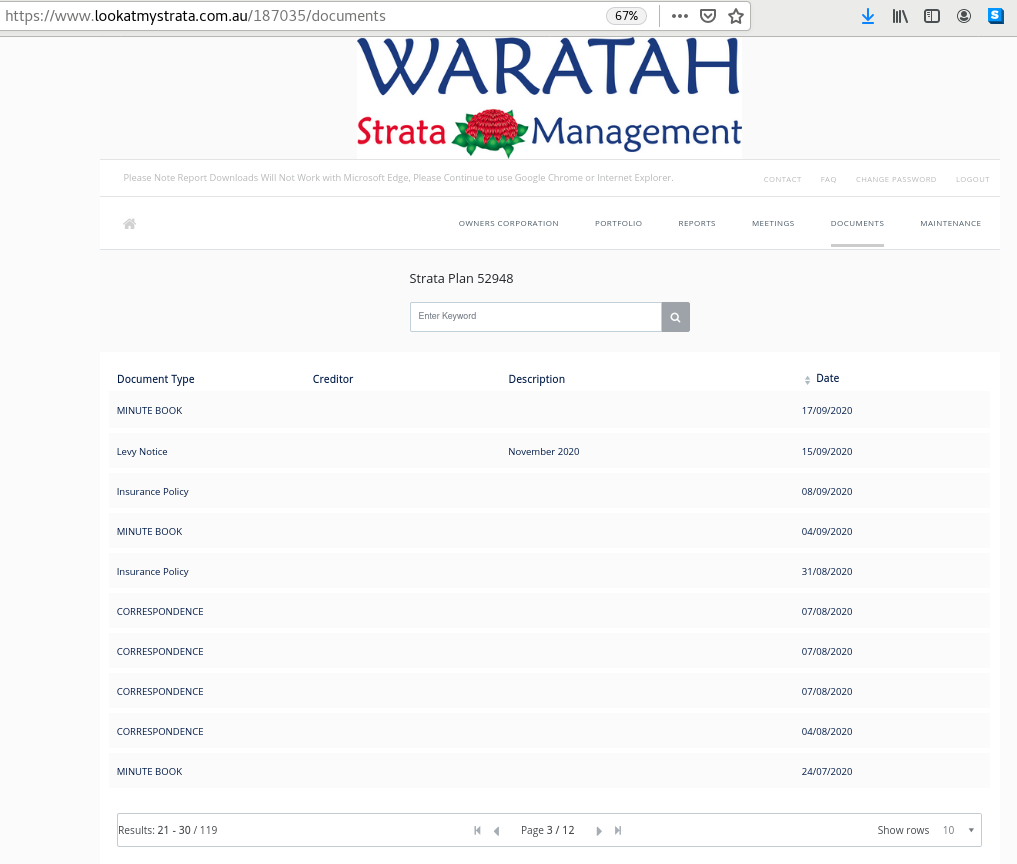Click the Skype extension icon
1017x864 pixels.
point(996,16)
